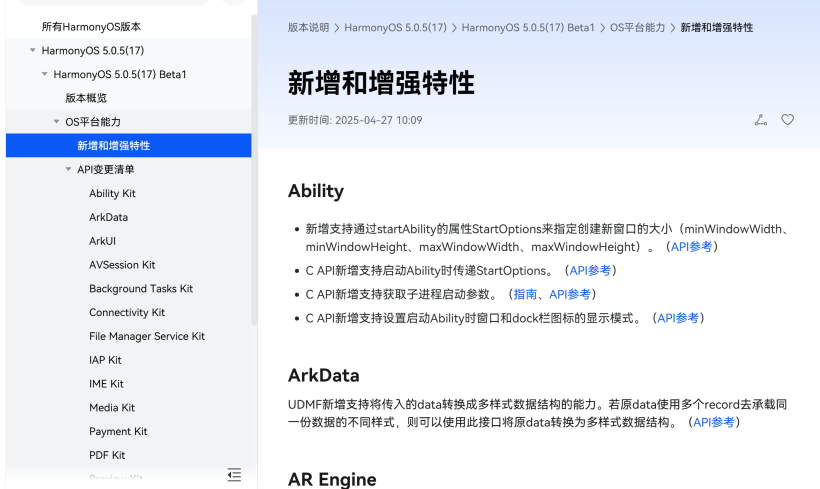The image size is (820, 489).
Task: Collapse the HarmonyOS 5.0.5(17) Beta1 node arrow
Action: click(x=44, y=74)
